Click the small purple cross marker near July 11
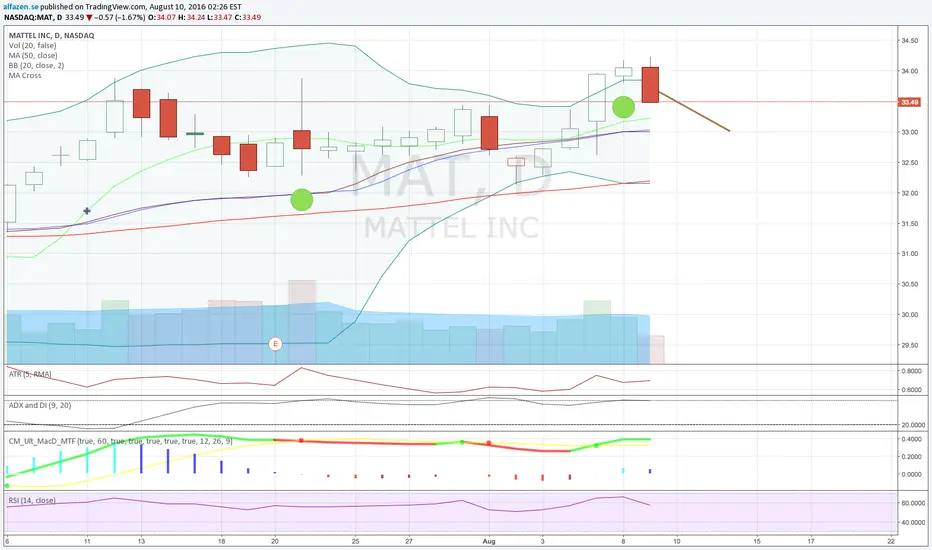 click(x=87, y=210)
